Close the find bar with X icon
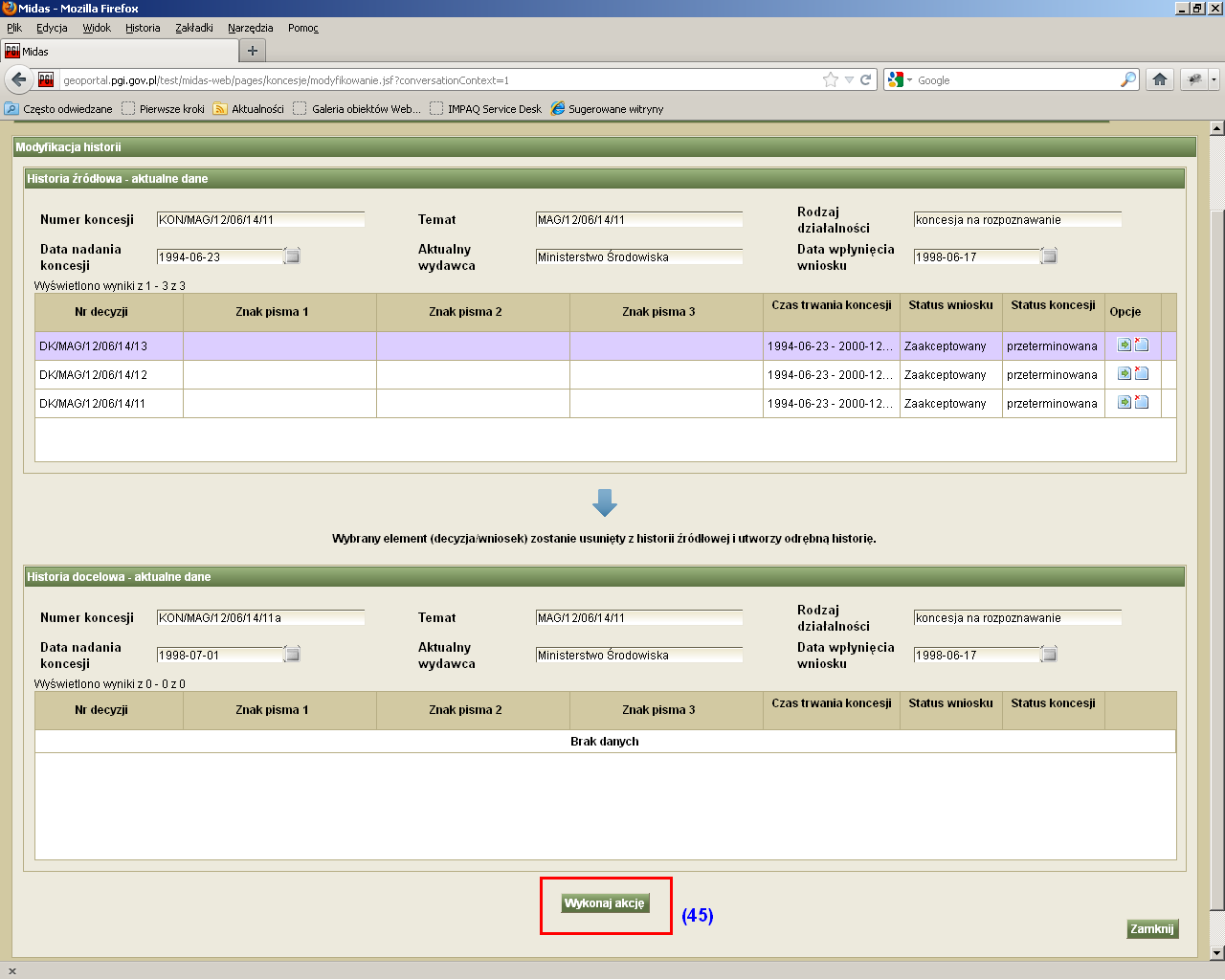Screen dimensions: 1225x980 click(11, 970)
